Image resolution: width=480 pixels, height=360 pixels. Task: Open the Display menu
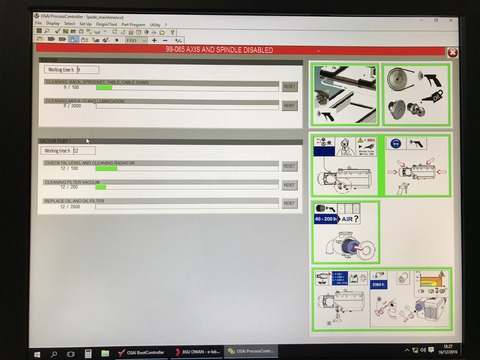click(x=53, y=23)
